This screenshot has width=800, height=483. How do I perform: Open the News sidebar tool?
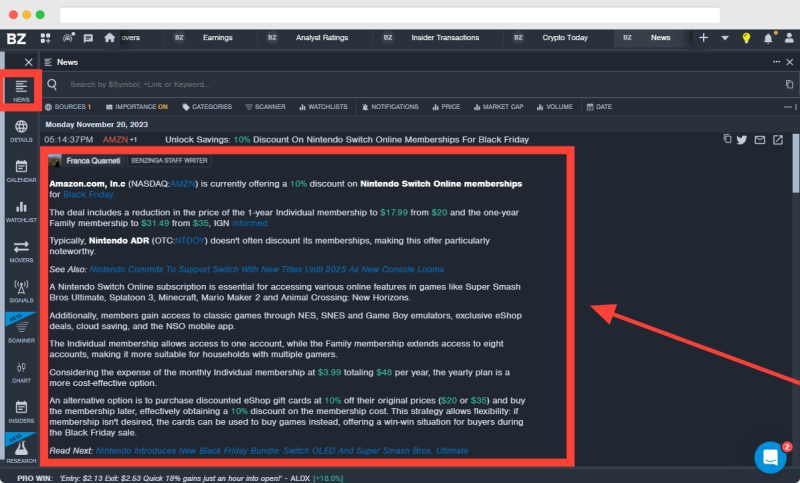pos(21,91)
